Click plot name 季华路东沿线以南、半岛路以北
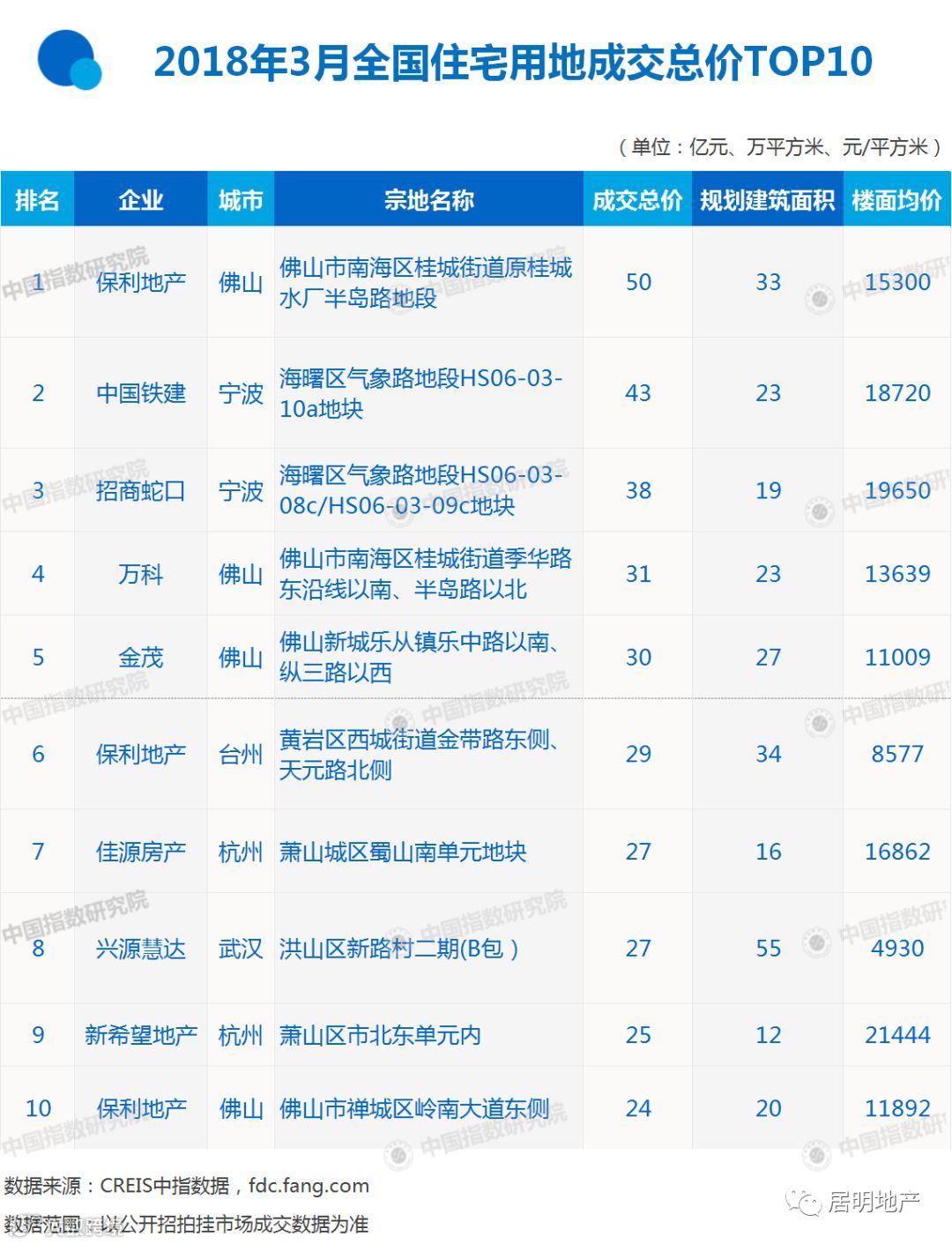Image resolution: width=952 pixels, height=1244 pixels. click(x=426, y=574)
